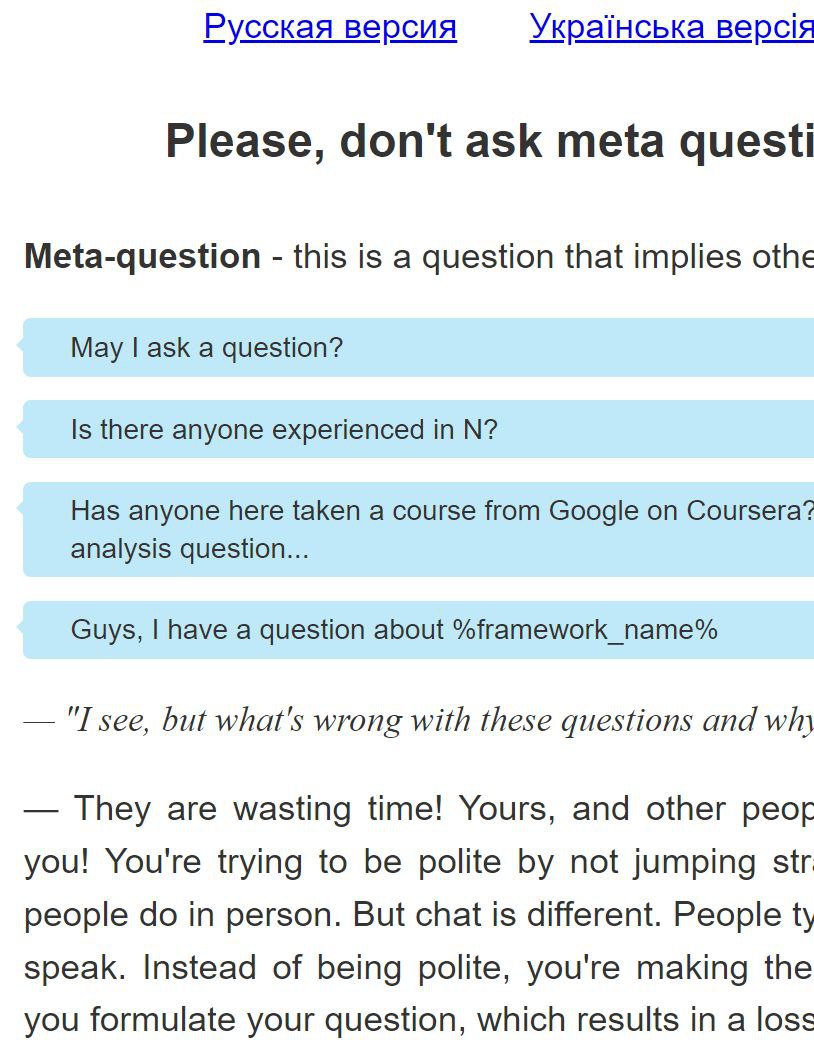
Task: Click the line "you formulate your question"
Action: click(245, 1020)
